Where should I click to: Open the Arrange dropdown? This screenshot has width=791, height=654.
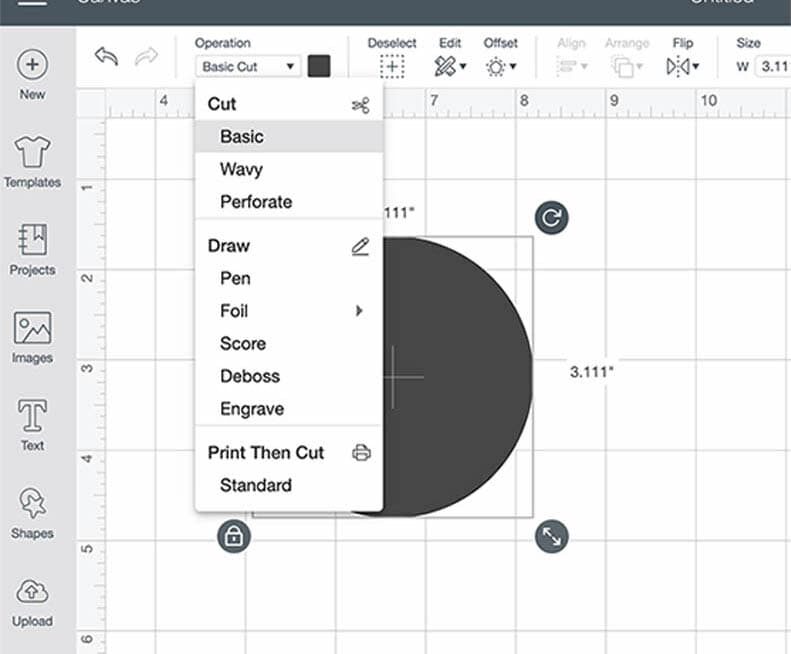pyautogui.click(x=627, y=66)
